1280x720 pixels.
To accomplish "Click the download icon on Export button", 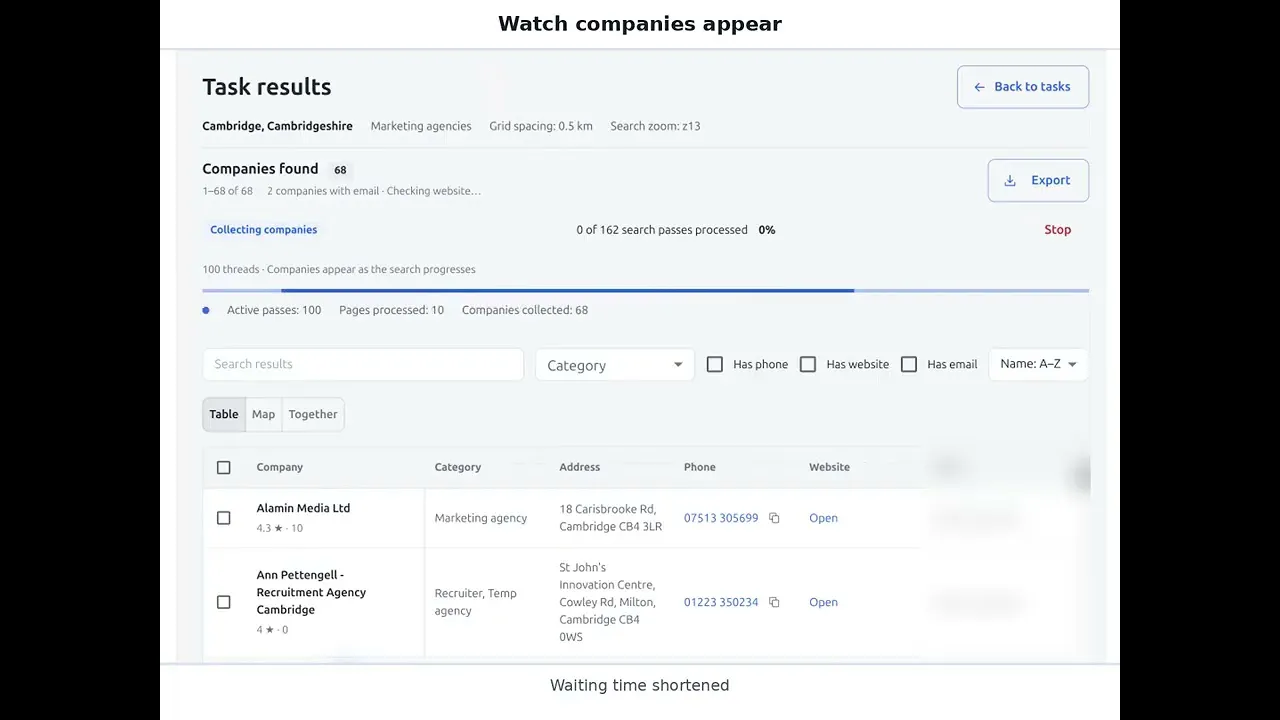I will point(1010,181).
